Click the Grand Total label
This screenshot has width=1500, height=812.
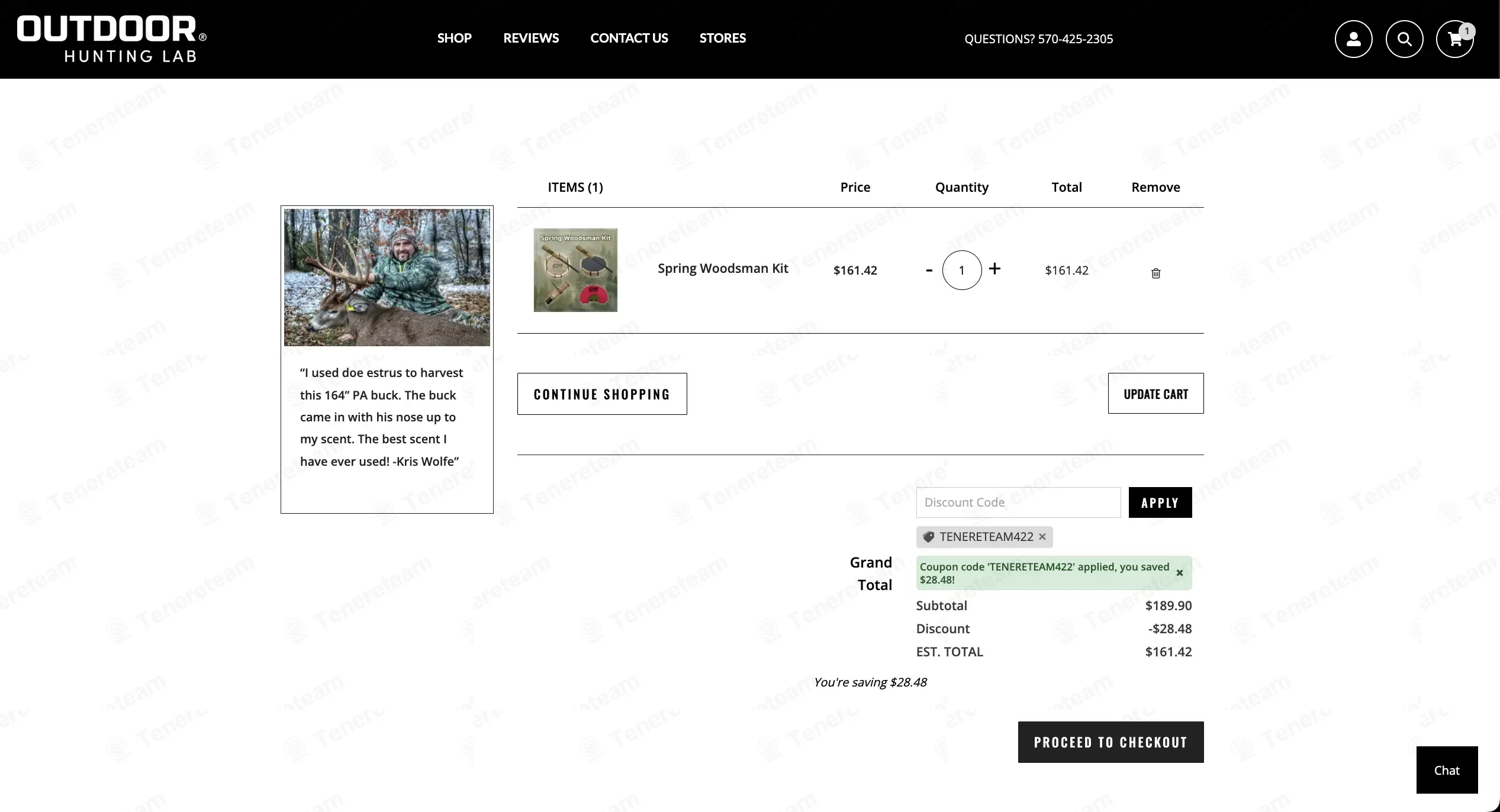coord(871,573)
